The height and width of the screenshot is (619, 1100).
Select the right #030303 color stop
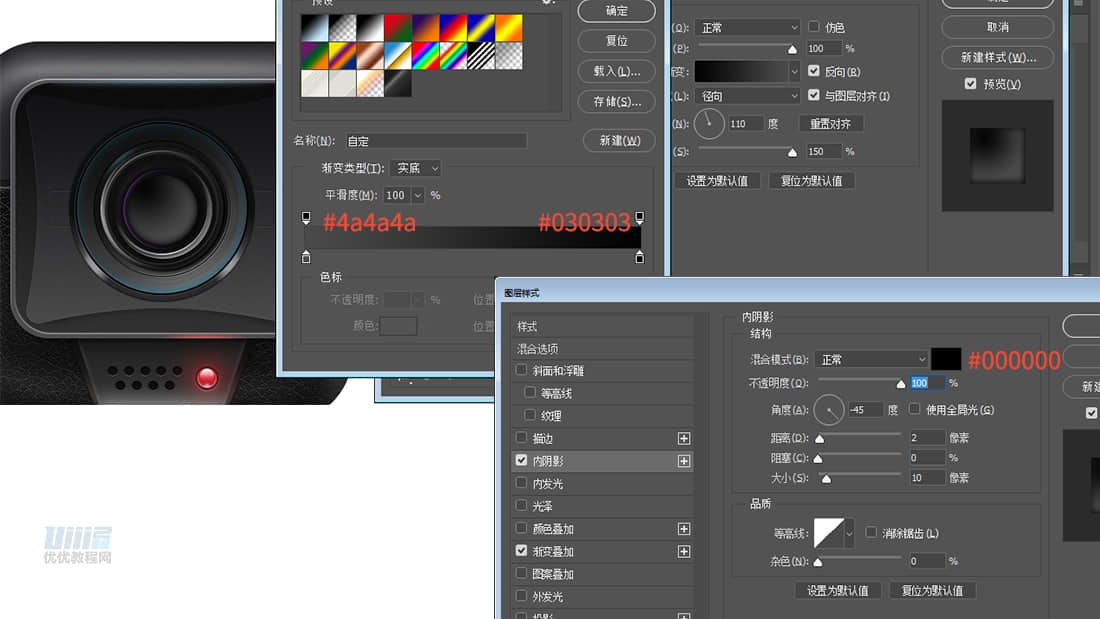pyautogui.click(x=639, y=218)
